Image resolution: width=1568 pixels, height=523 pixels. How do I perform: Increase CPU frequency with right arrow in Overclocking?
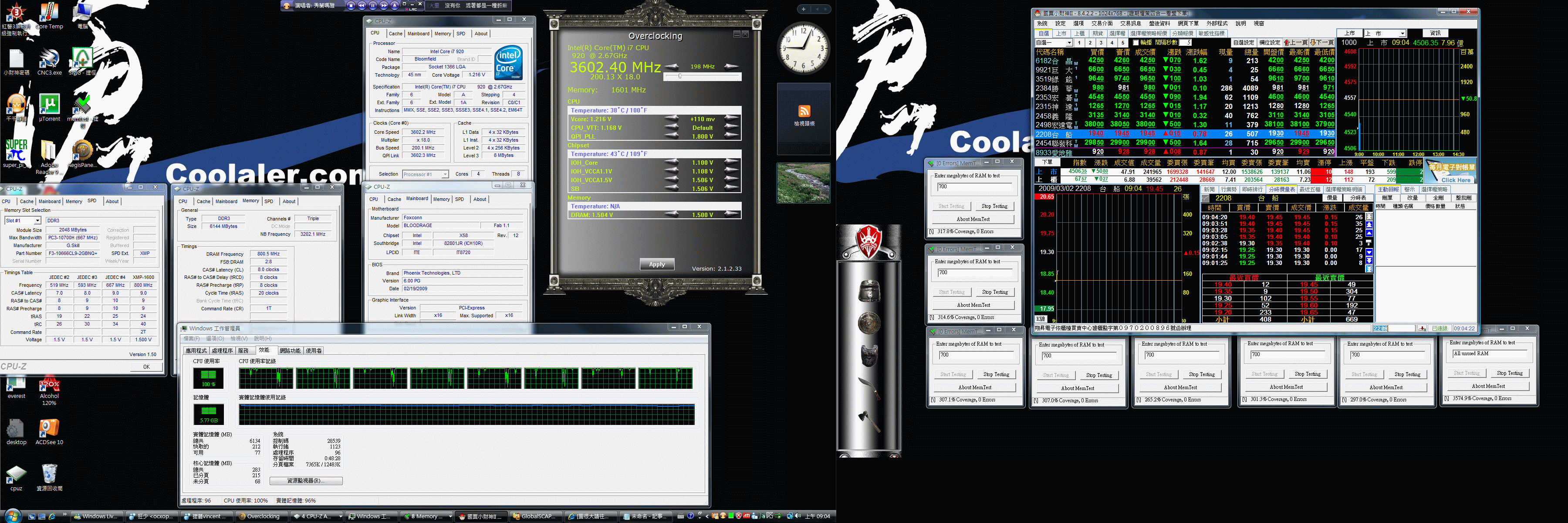tap(732, 66)
